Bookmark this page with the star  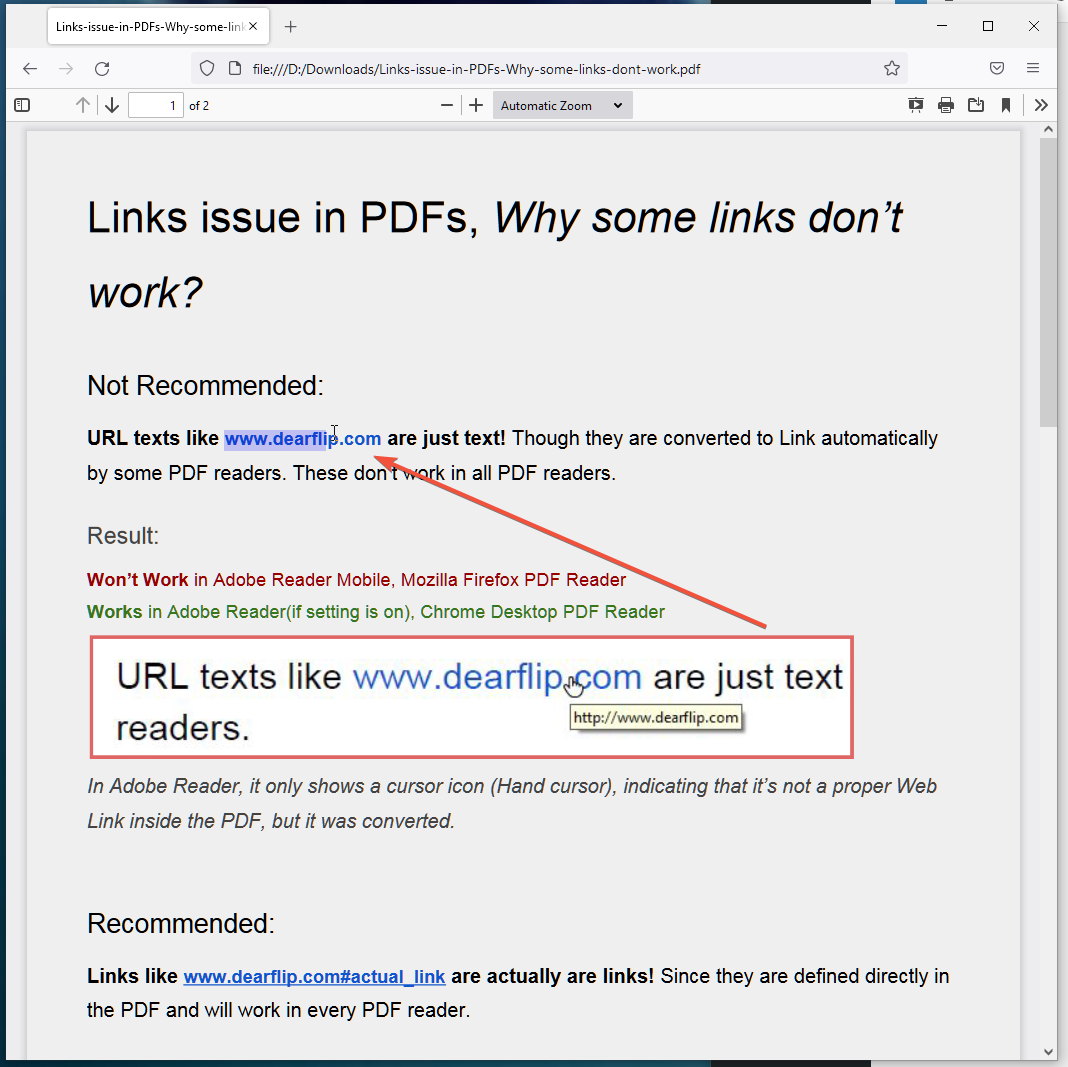pos(891,68)
